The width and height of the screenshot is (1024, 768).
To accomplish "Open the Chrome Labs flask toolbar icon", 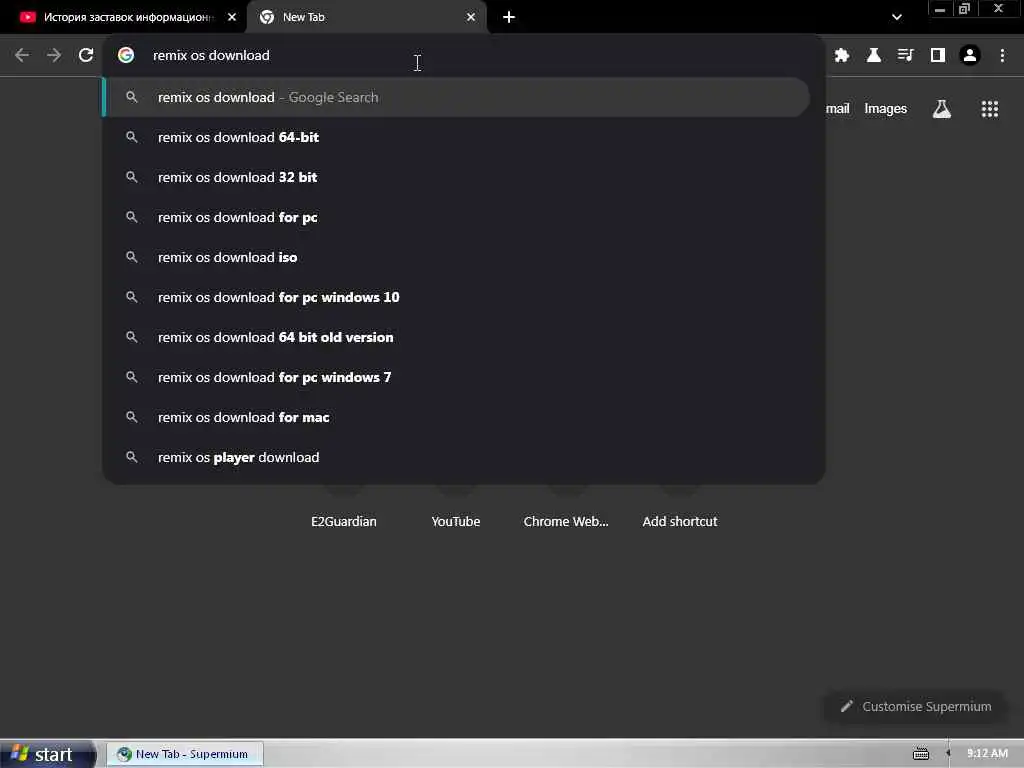I will coord(874,56).
